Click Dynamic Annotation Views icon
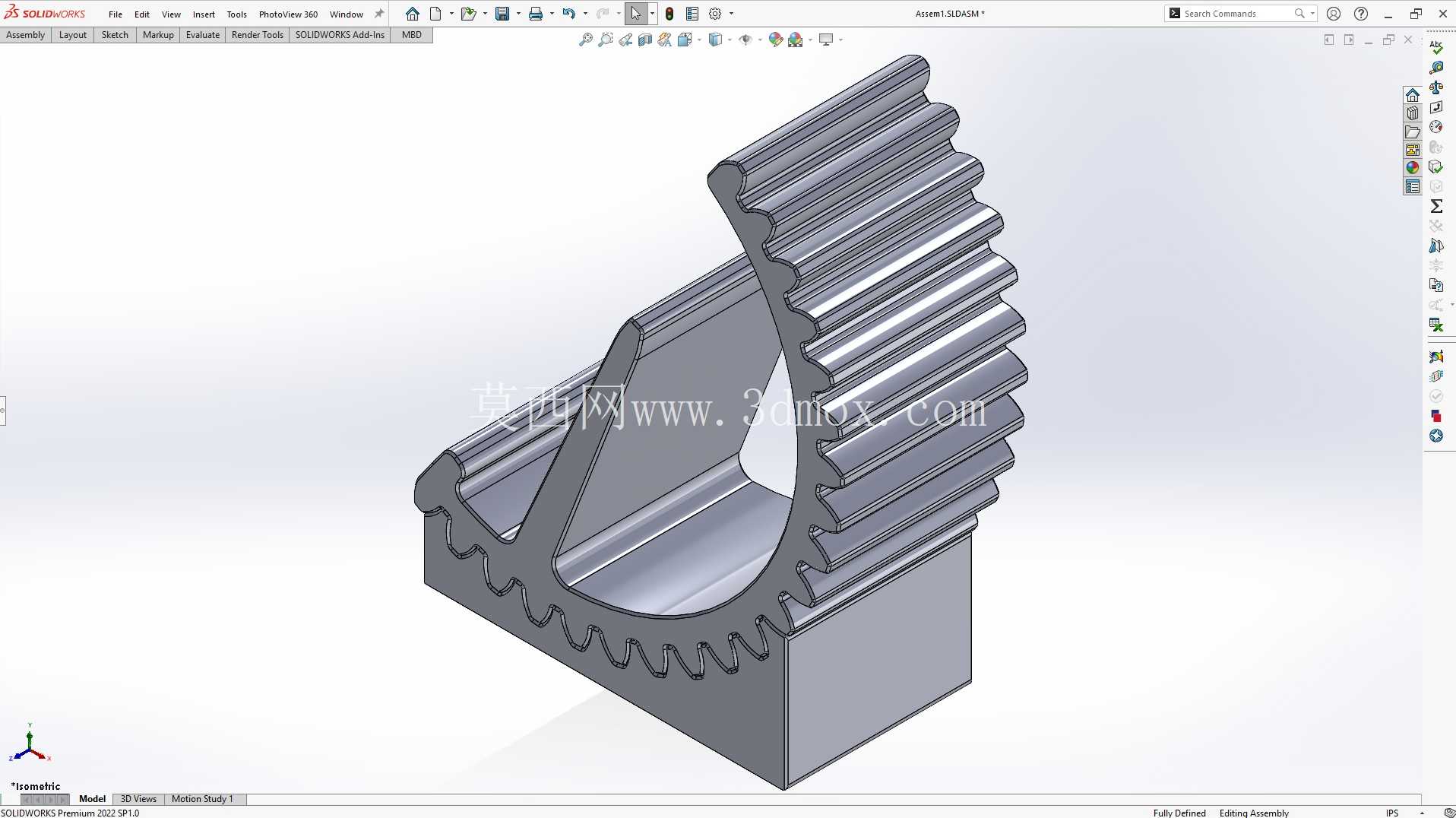This screenshot has height=818, width=1456. 665,40
